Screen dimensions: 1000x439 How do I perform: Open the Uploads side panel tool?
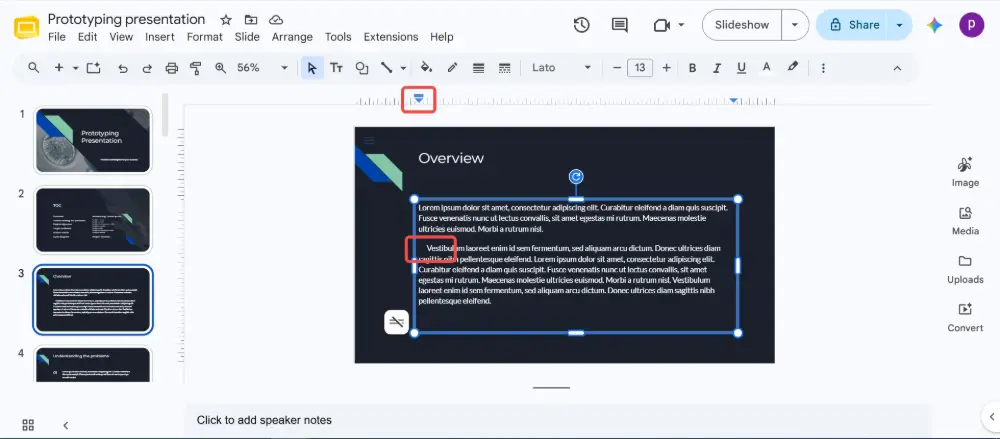click(x=965, y=269)
